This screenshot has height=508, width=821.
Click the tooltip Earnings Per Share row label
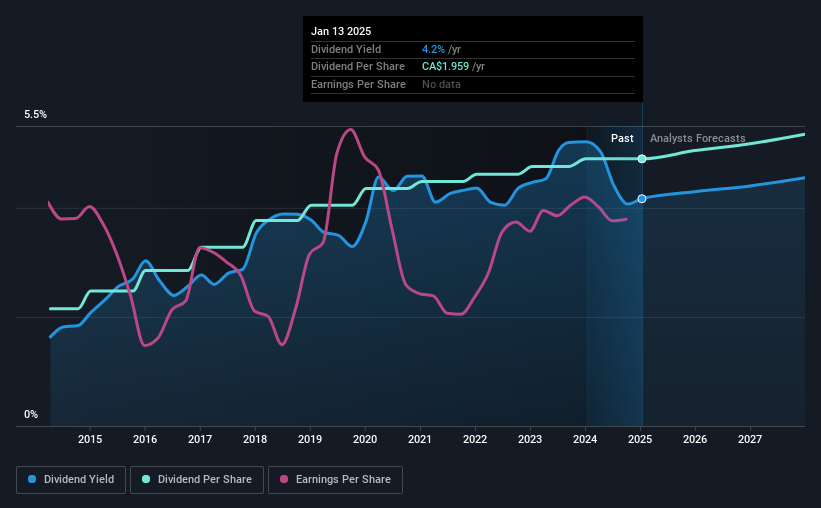[x=358, y=84]
